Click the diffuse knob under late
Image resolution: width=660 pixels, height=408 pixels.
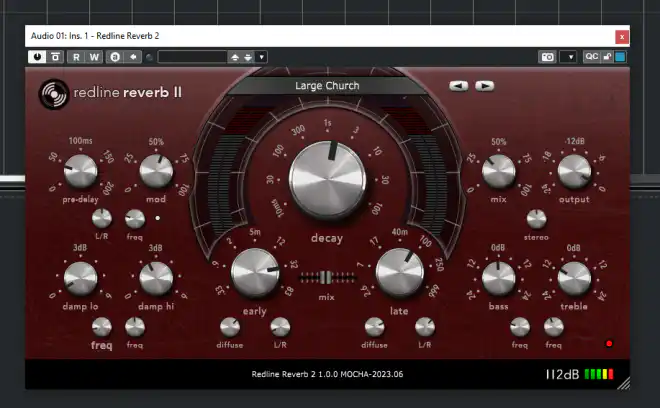pyautogui.click(x=375, y=327)
